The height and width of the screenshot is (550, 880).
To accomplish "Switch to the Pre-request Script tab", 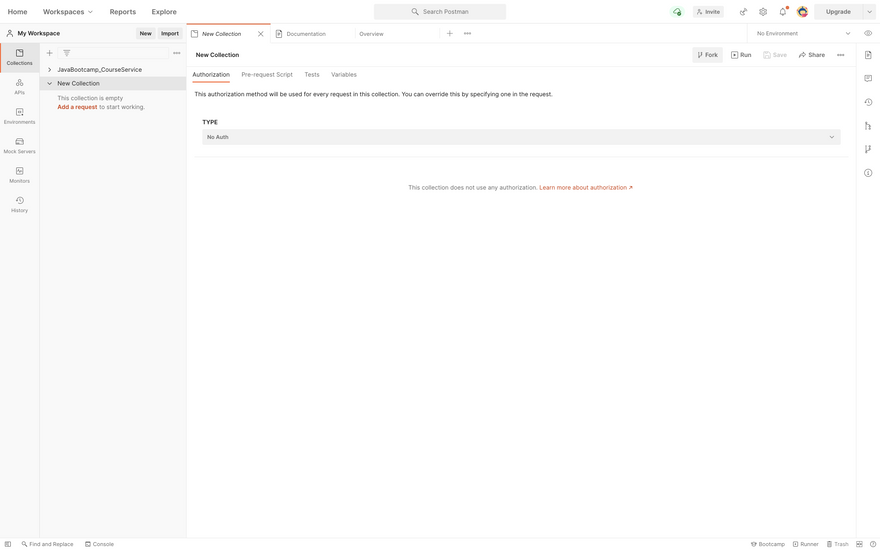I will (266, 75).
